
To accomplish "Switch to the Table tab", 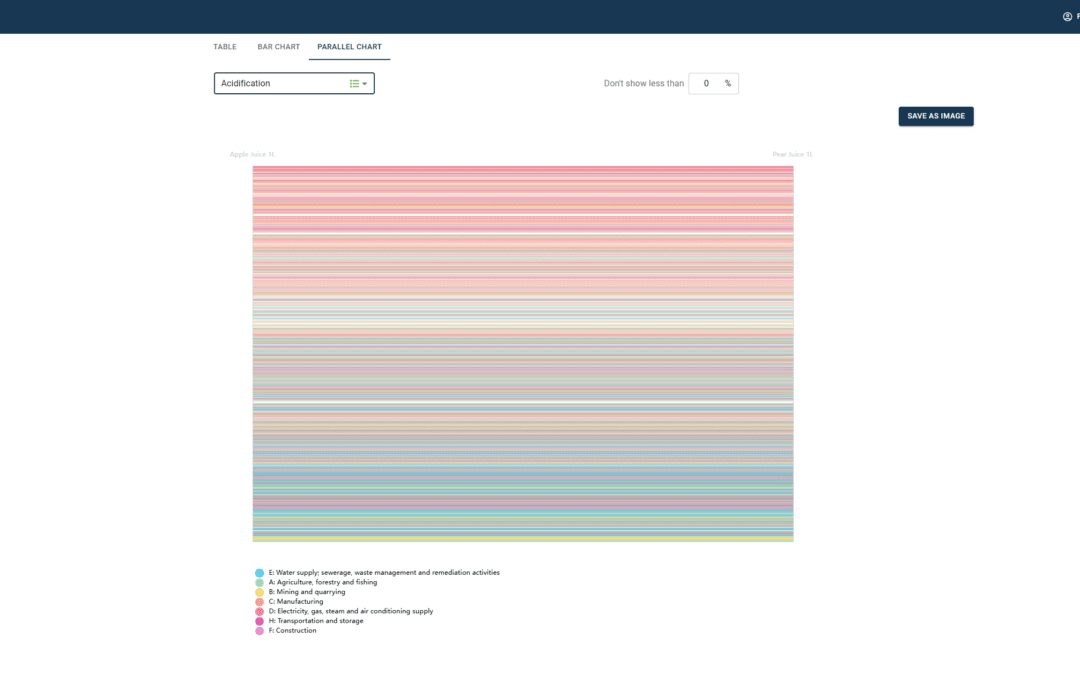I will 225,47.
